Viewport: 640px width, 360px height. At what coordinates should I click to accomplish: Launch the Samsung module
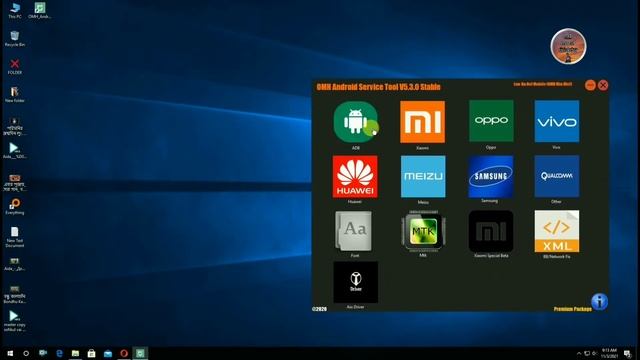(x=491, y=176)
